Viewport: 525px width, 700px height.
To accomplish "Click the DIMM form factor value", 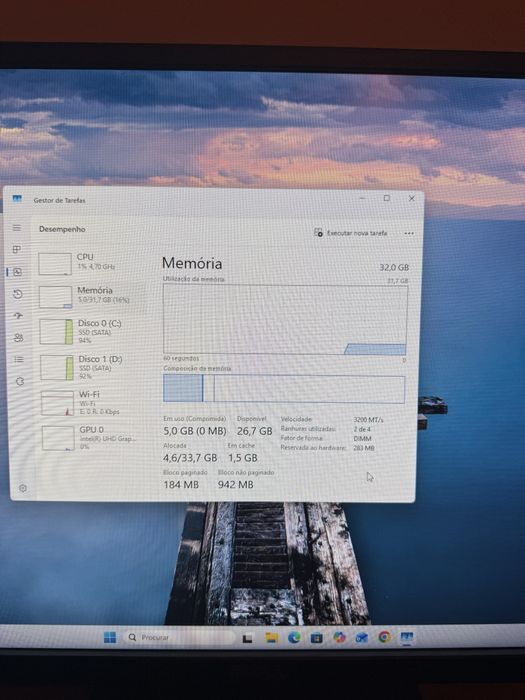I will tap(362, 438).
